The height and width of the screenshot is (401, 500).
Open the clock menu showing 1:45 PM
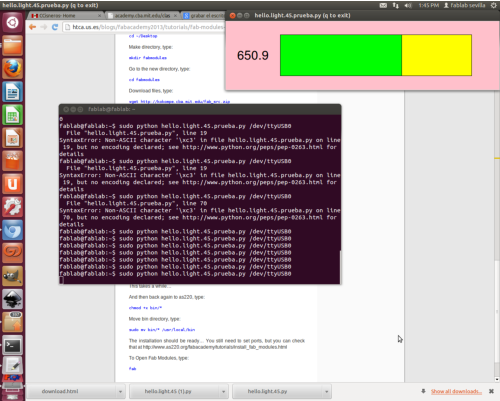tap(429, 5)
